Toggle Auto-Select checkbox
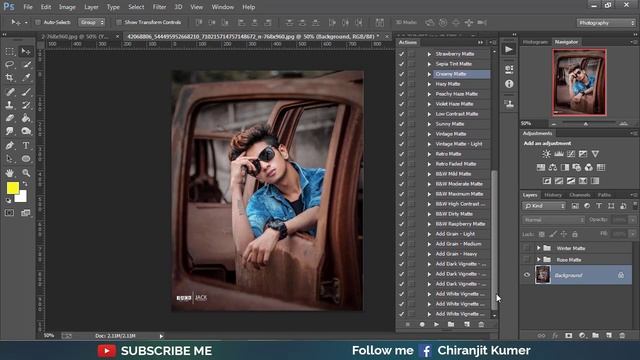 pyautogui.click(x=38, y=22)
